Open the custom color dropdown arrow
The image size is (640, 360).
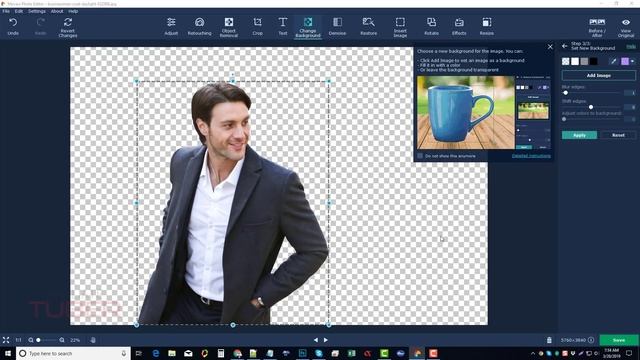[632, 61]
